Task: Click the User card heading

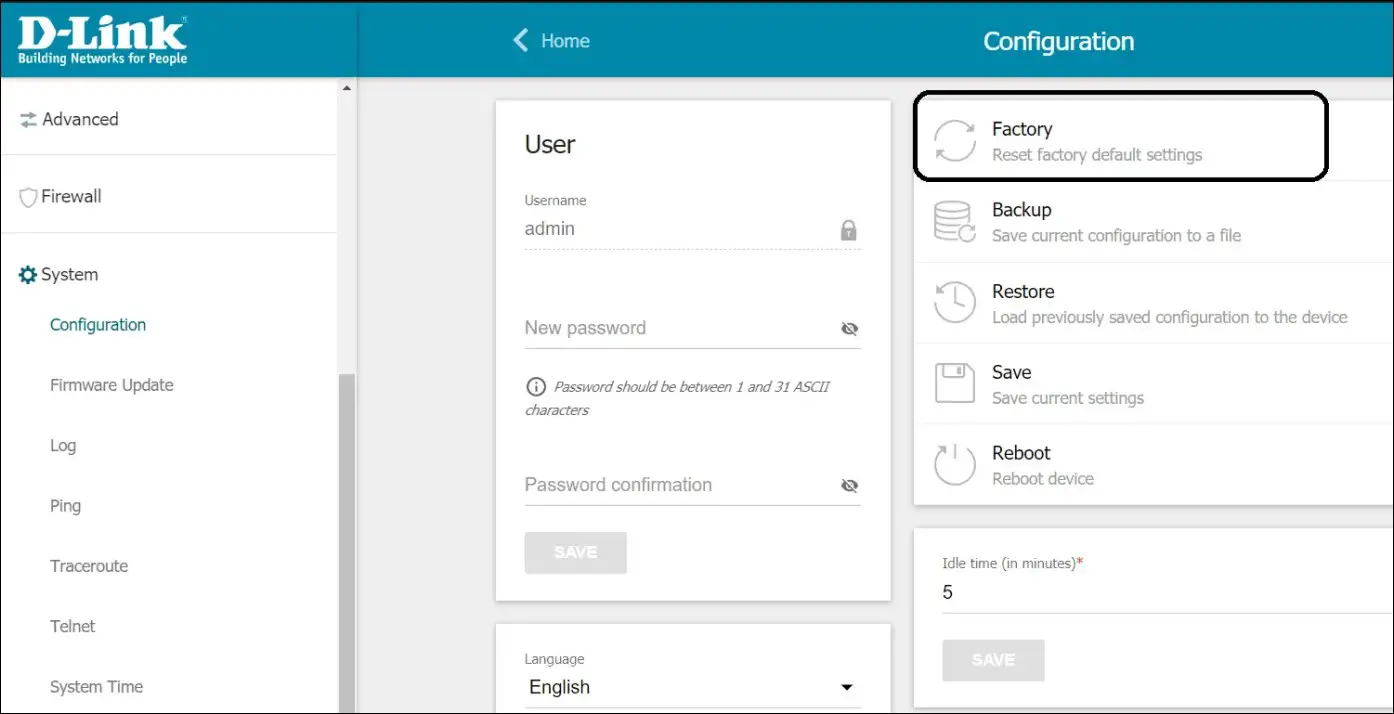Action: (x=550, y=145)
